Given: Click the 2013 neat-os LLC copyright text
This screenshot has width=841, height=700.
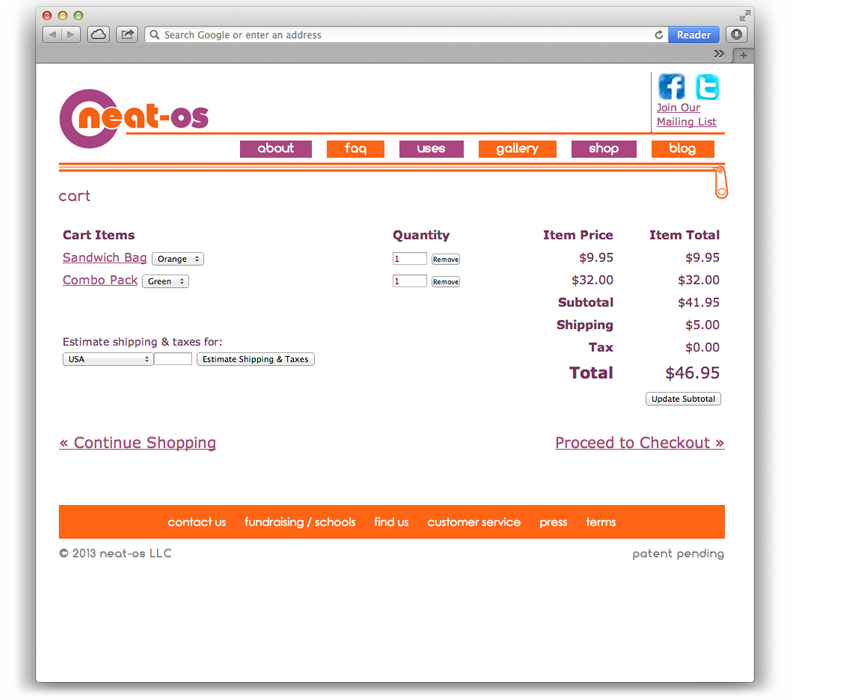Looking at the screenshot, I should click(x=115, y=553).
